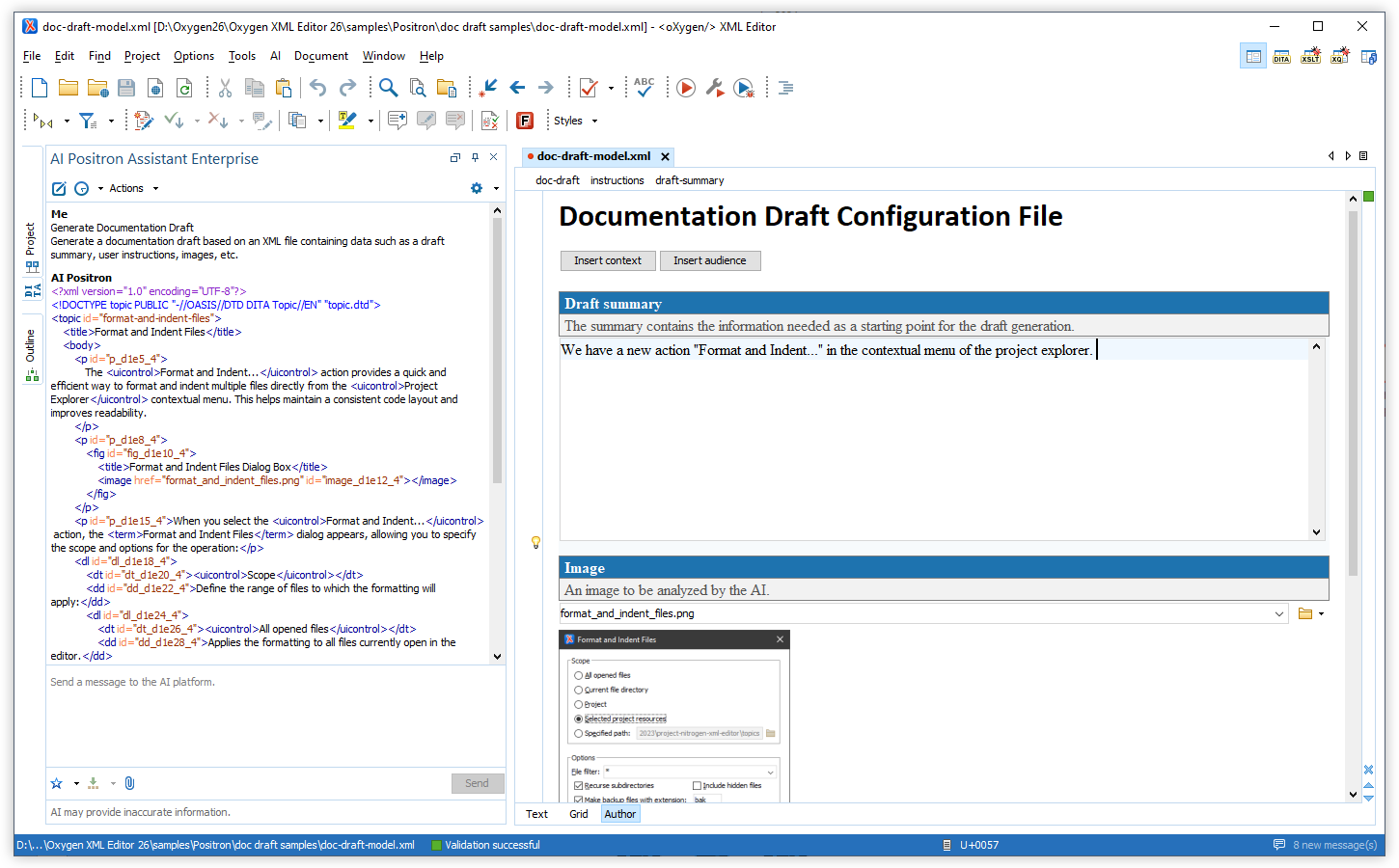1399x868 pixels.
Task: Switch to the DITA perspective icon
Action: 1281,57
